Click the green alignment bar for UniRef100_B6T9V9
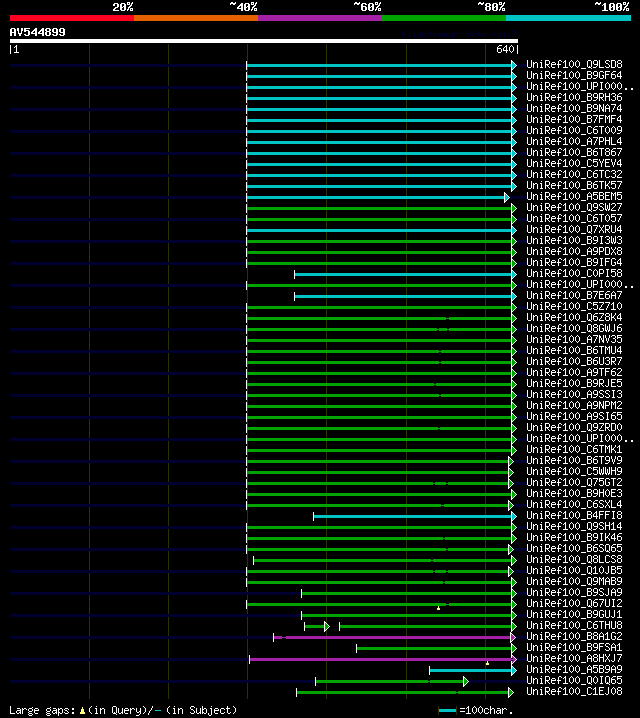 pos(378,461)
